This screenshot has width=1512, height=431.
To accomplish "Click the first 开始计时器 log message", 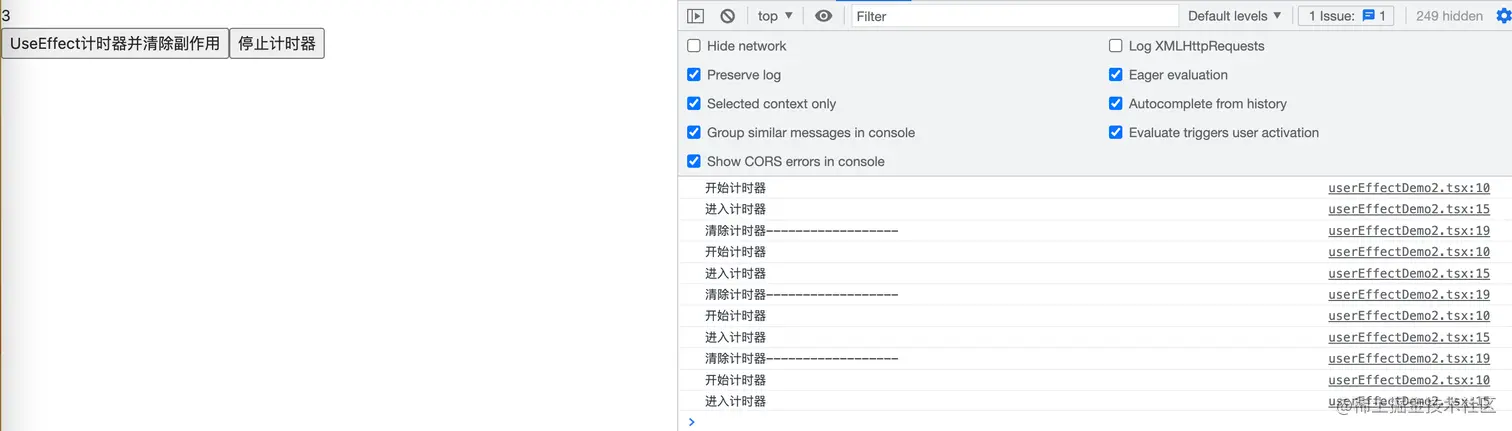I will (x=735, y=188).
